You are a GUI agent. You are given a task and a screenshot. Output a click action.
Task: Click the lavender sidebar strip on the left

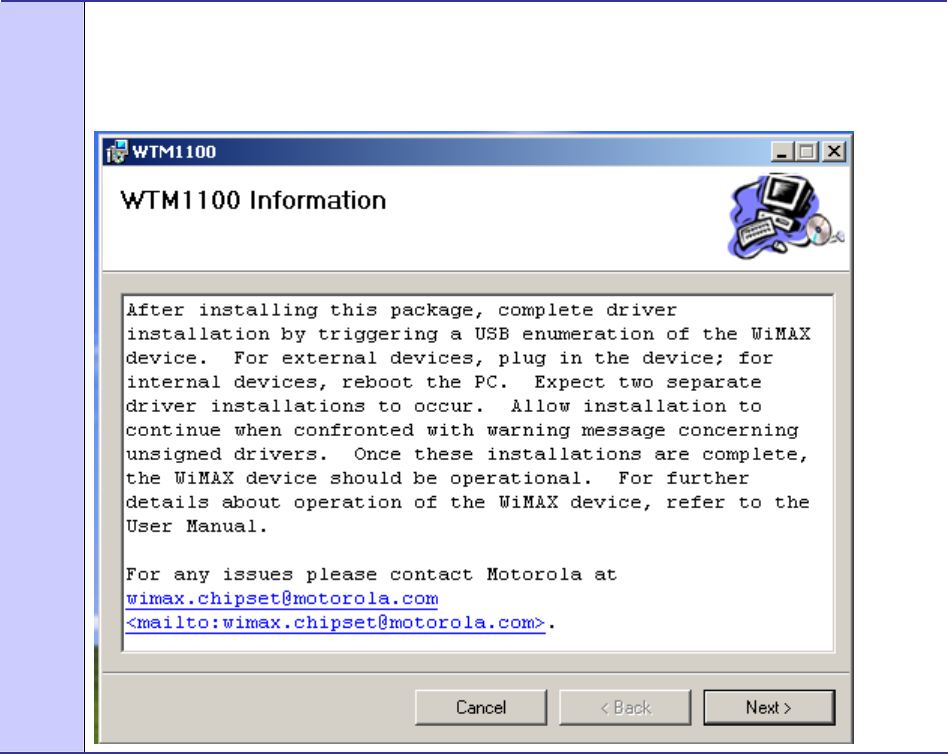coord(42,377)
